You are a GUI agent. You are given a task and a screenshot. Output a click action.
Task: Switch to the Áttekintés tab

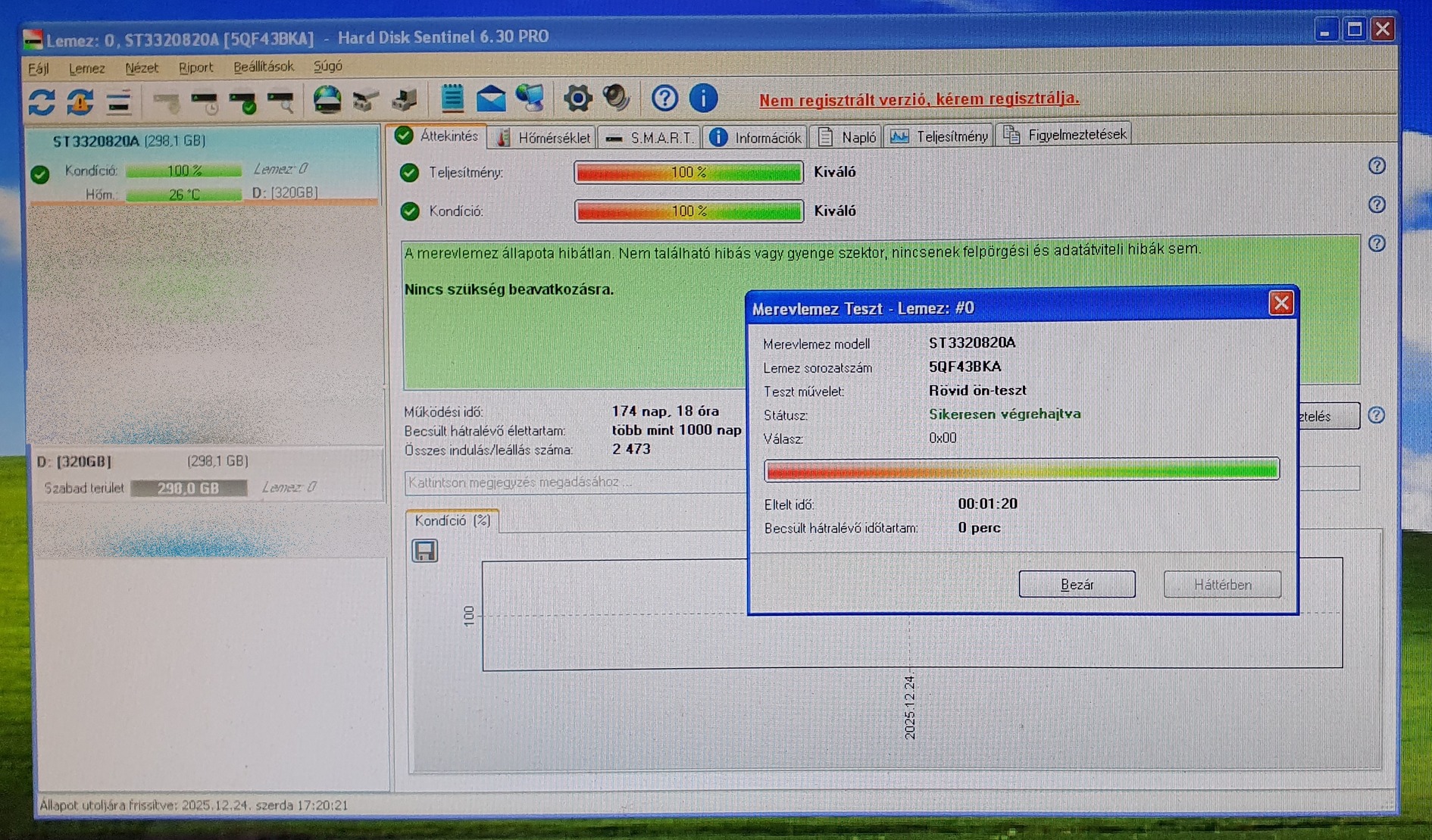[437, 136]
